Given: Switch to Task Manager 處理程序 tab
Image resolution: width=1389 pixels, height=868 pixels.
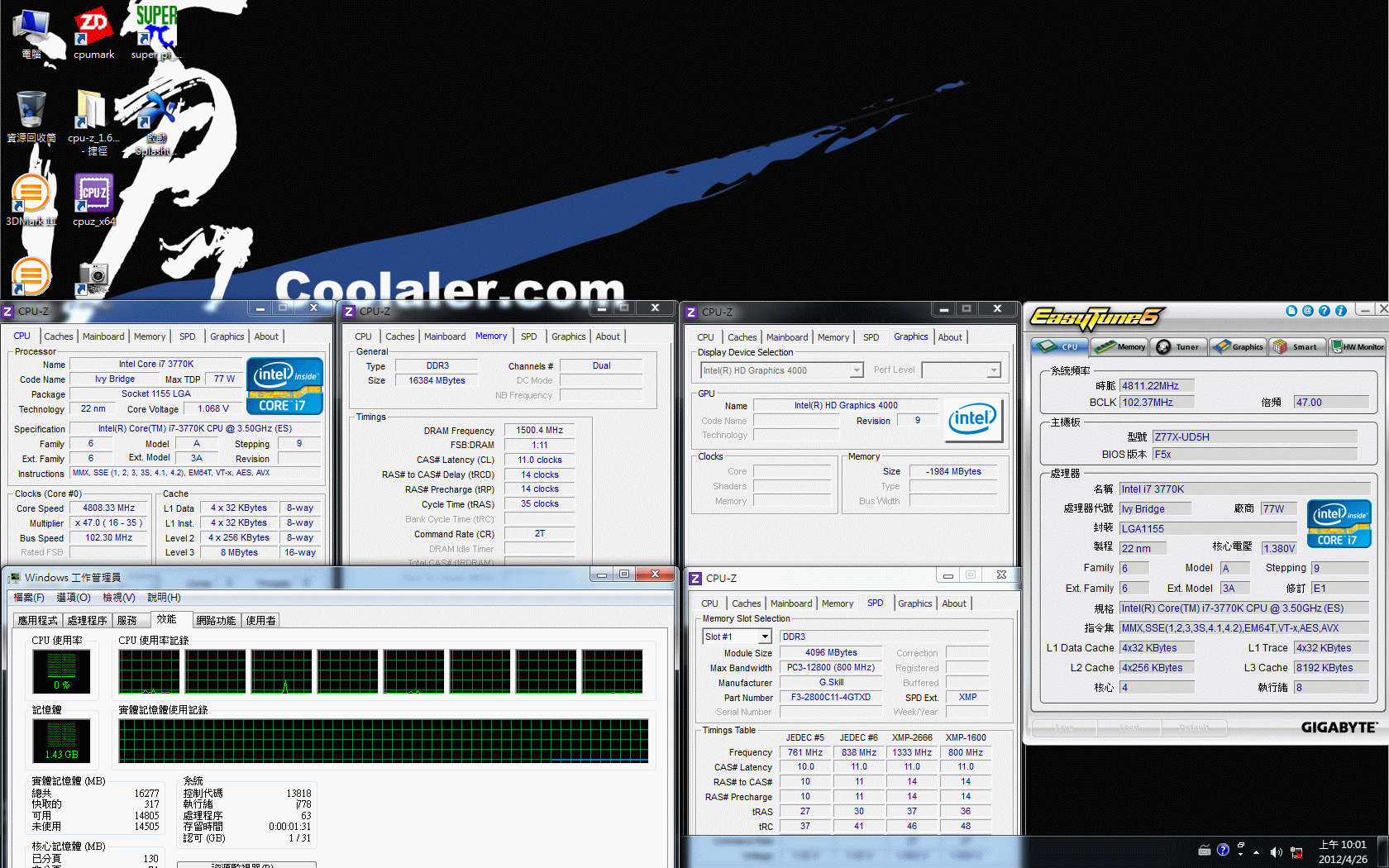Looking at the screenshot, I should coord(87,621).
